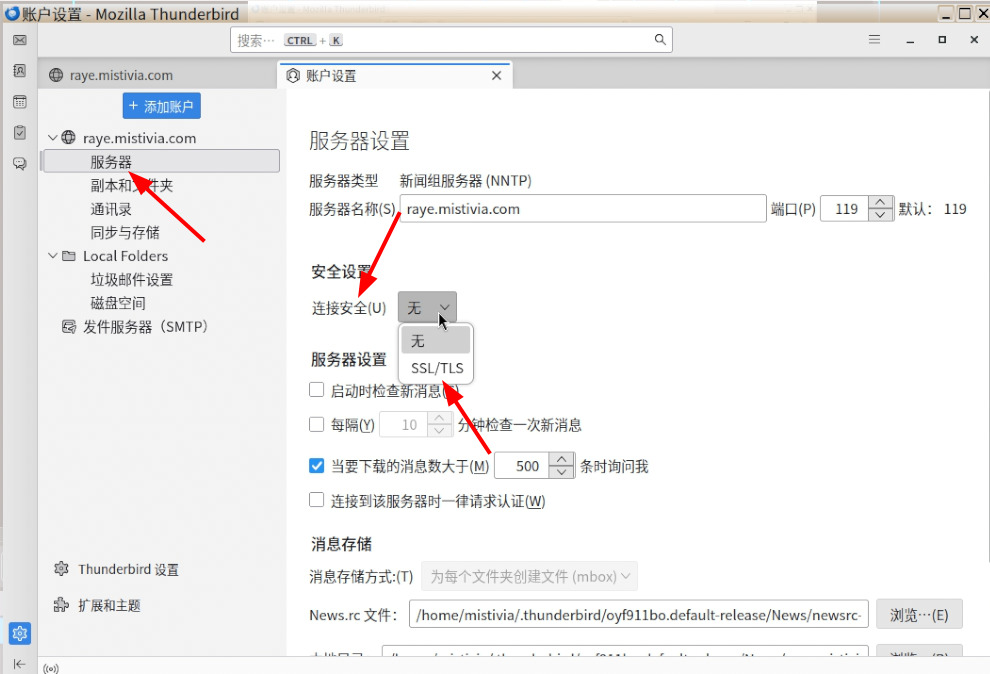Click the 服务器名称 input field
Viewport: 990px width, 674px height.
(x=583, y=208)
